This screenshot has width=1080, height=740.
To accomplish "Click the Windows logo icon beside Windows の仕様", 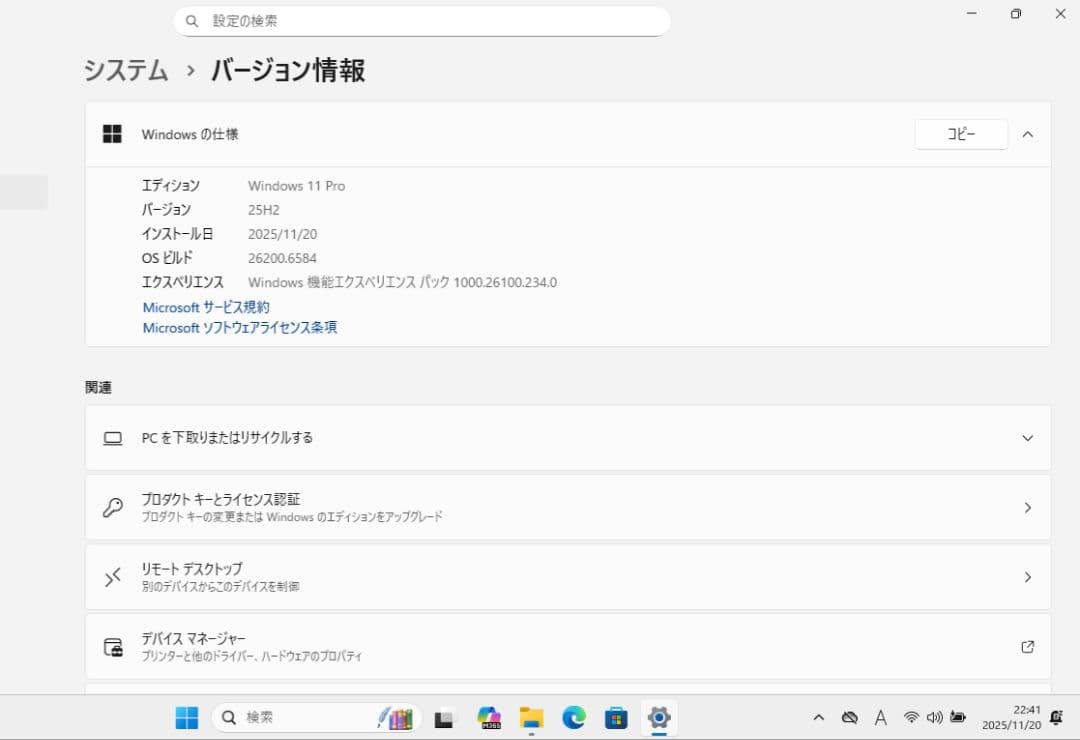I will (x=112, y=133).
